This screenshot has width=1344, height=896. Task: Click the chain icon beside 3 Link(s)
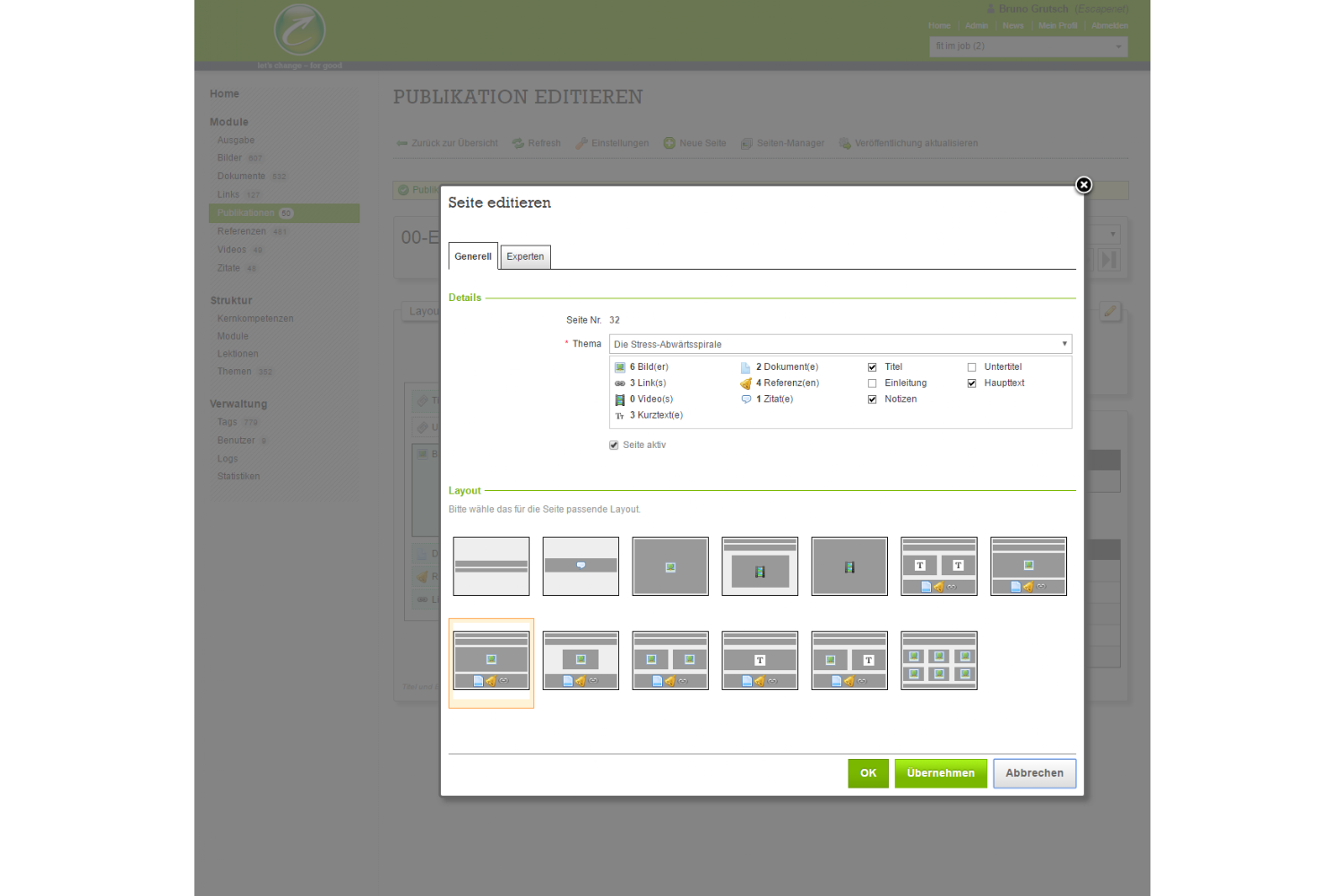[620, 383]
